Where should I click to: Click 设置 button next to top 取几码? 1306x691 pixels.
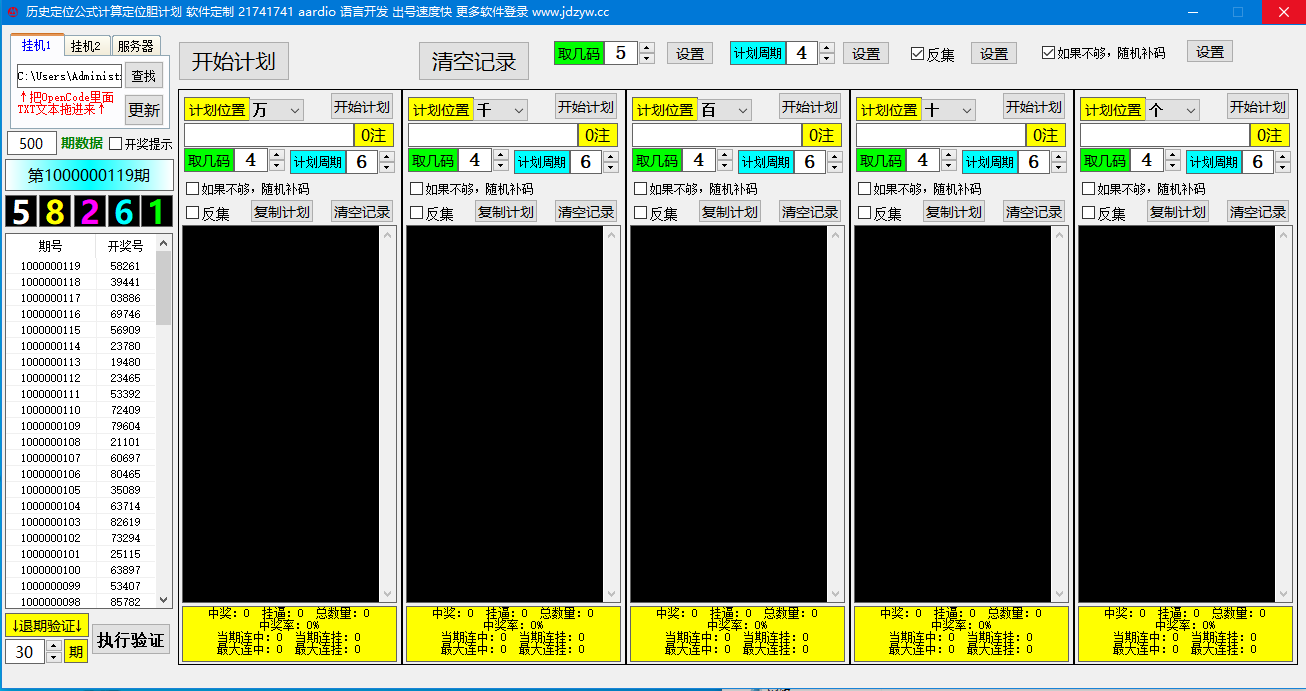tap(690, 54)
